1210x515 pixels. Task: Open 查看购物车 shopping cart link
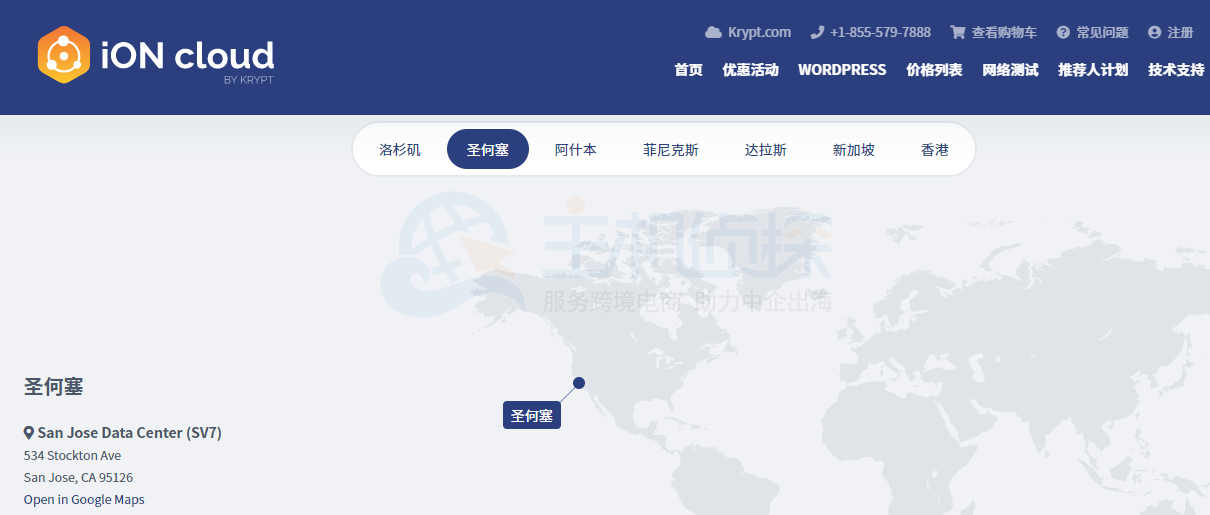point(1004,32)
